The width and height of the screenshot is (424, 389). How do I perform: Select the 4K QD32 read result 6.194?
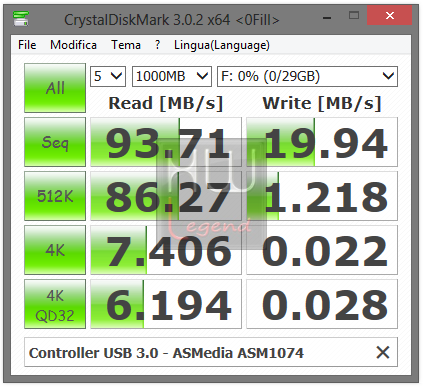click(166, 304)
